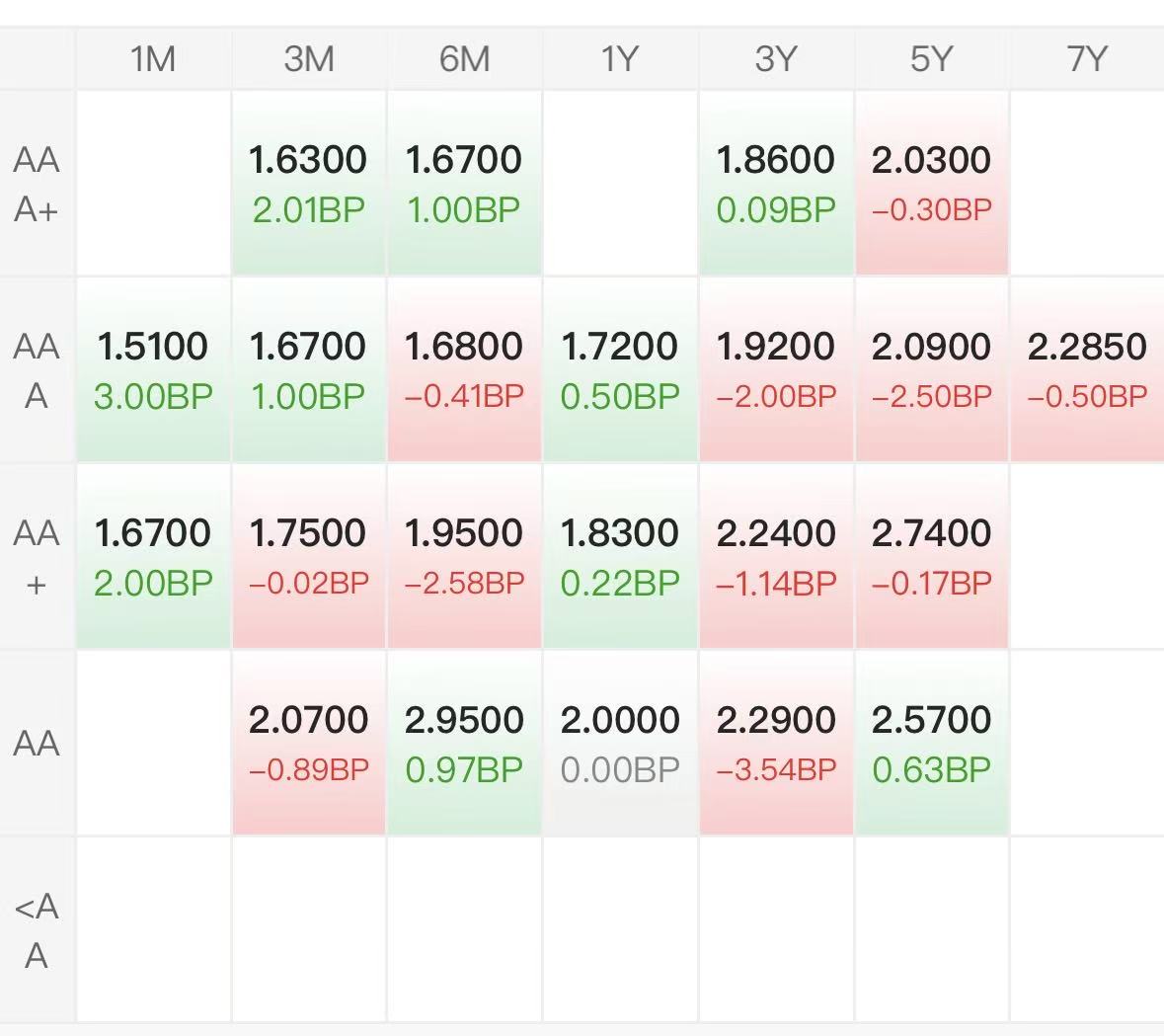Open the AAA+ 3M cell showing 1.6300

pos(308,184)
